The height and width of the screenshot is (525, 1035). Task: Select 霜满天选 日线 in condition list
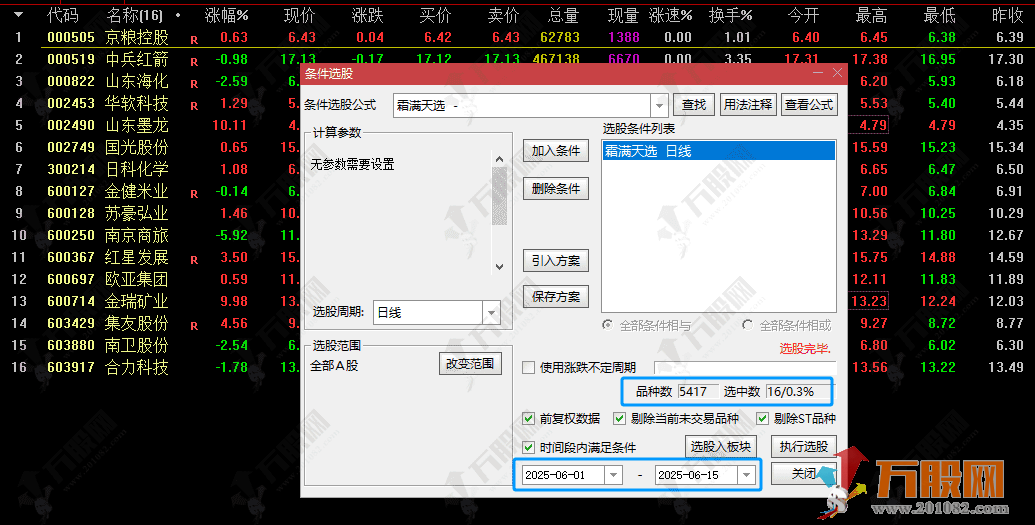719,151
